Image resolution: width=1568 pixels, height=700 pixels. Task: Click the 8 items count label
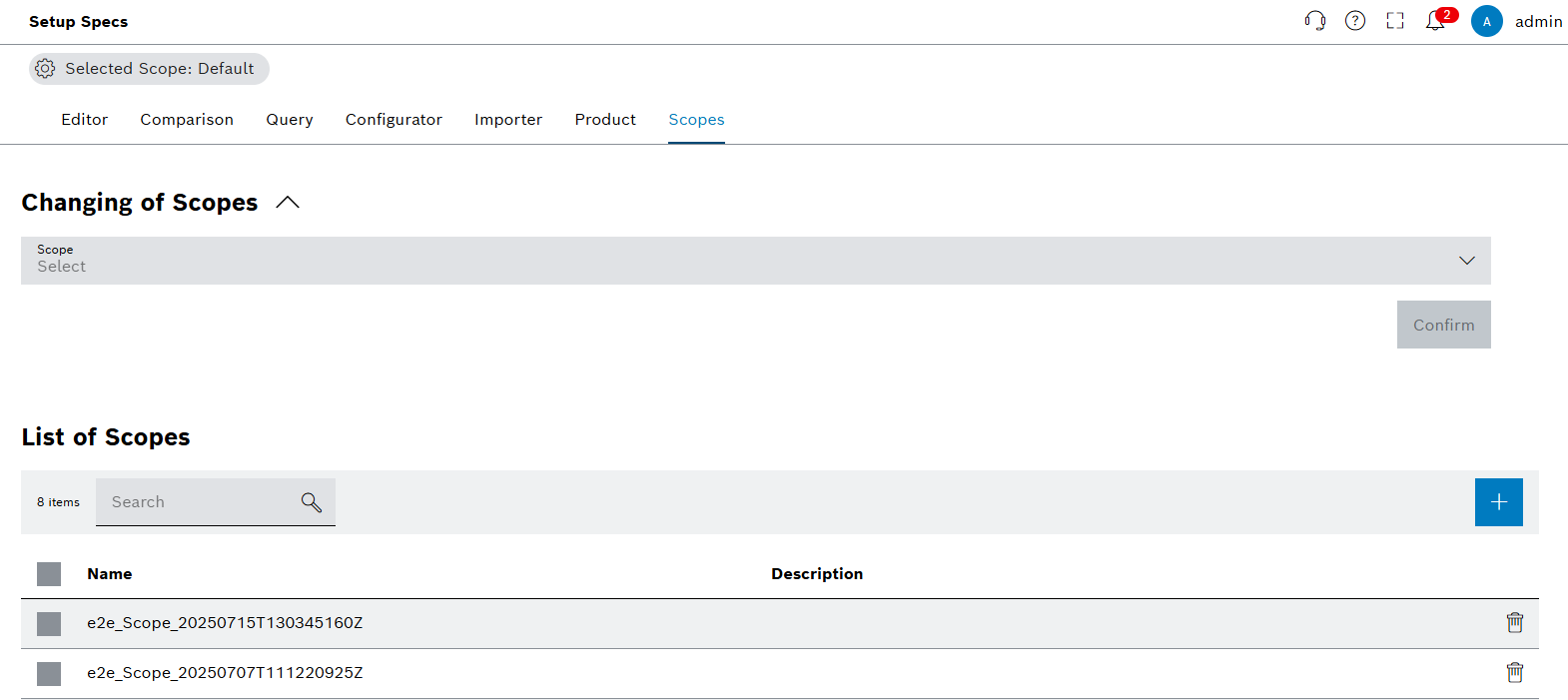point(58,502)
